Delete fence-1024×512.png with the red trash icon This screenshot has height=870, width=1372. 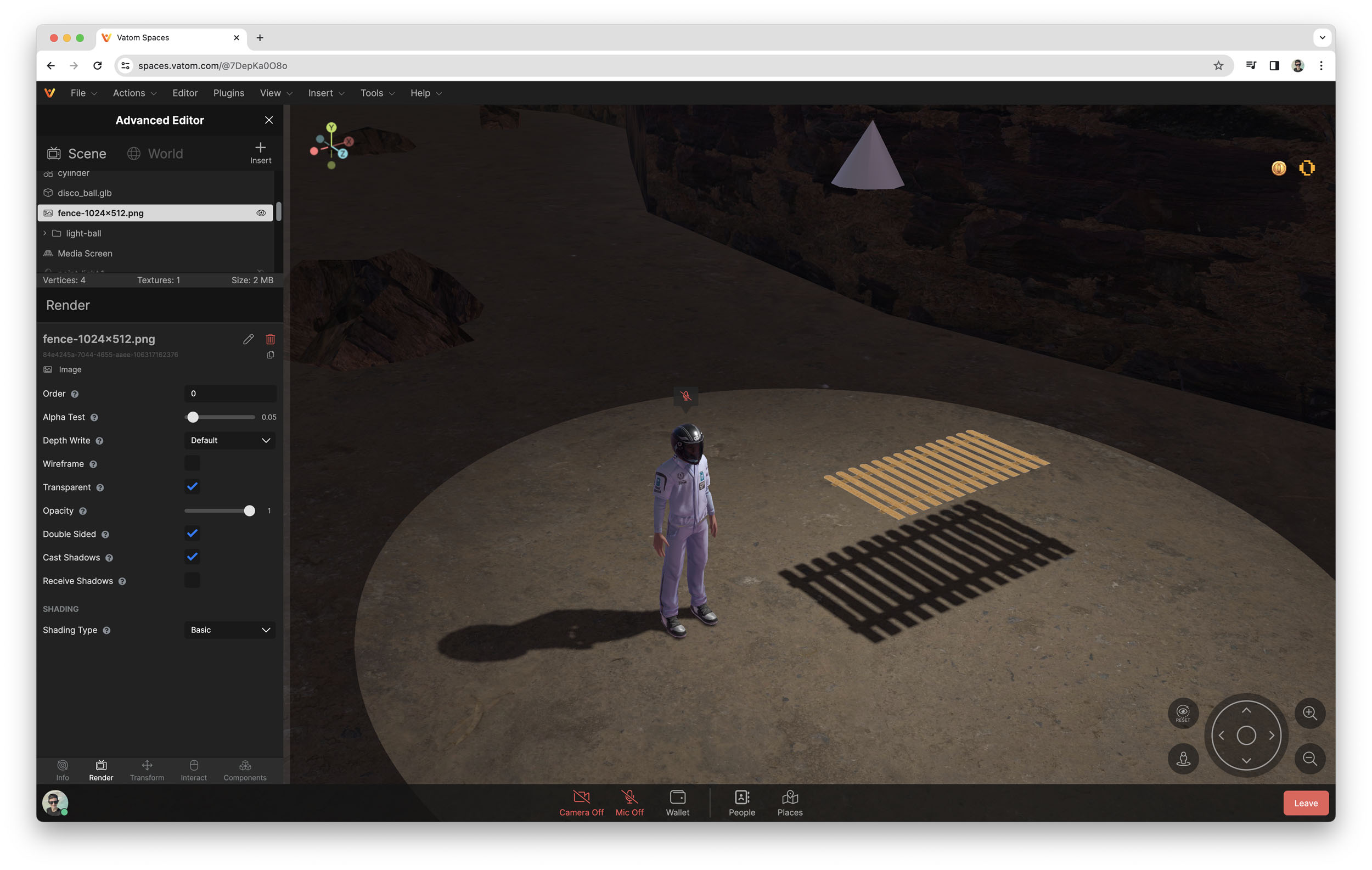coord(271,339)
